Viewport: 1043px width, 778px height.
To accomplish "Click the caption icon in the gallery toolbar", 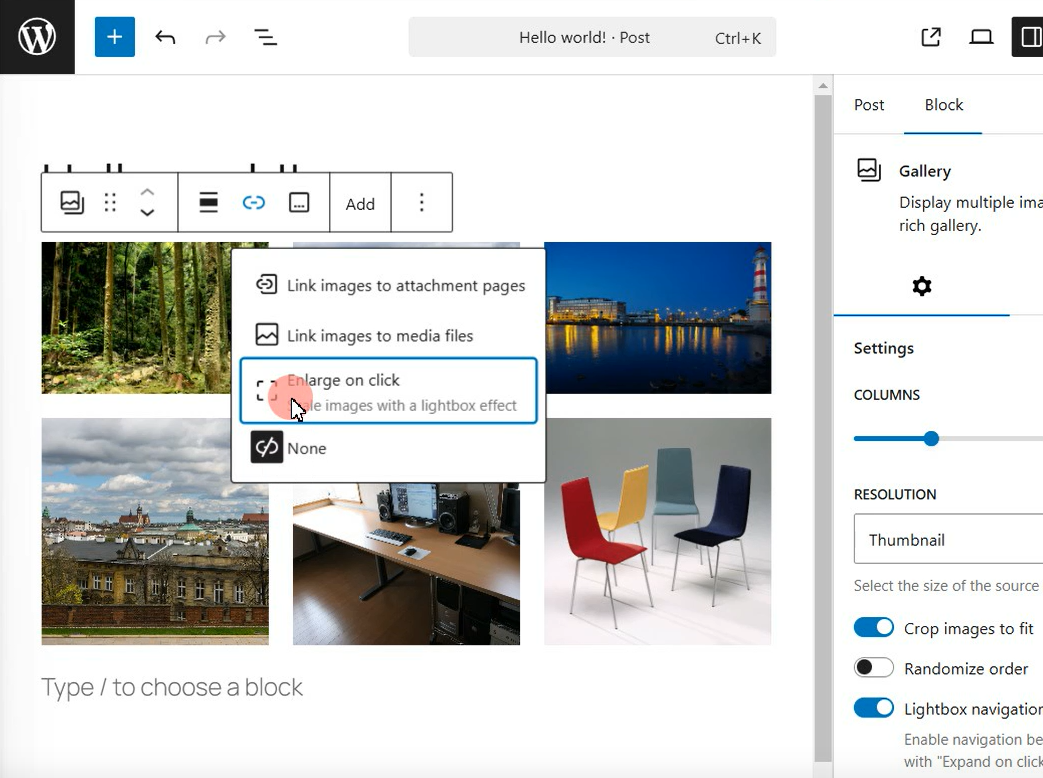I will coord(299,202).
